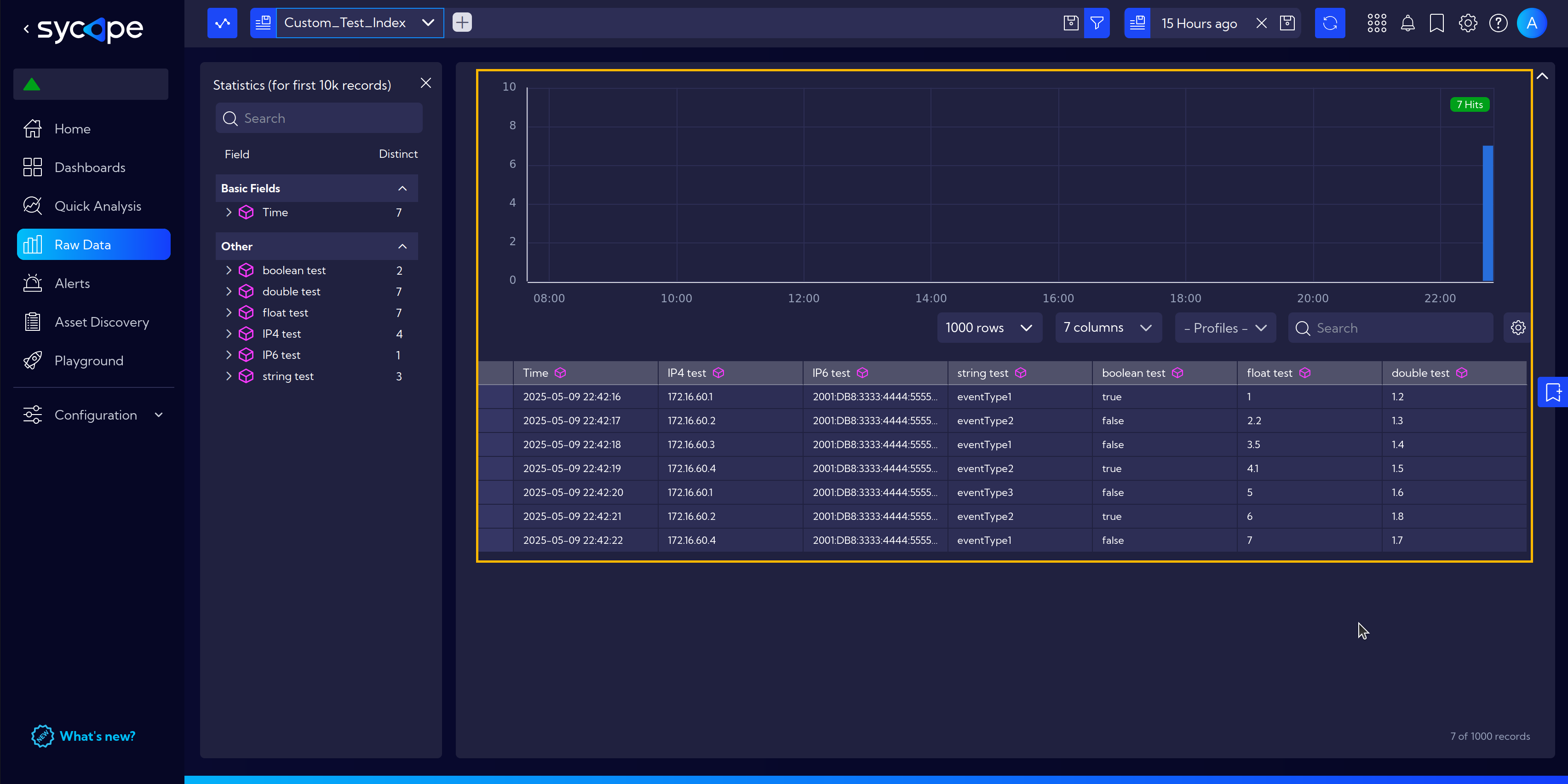Expand the string test field
The image size is (1568, 784).
tap(229, 376)
